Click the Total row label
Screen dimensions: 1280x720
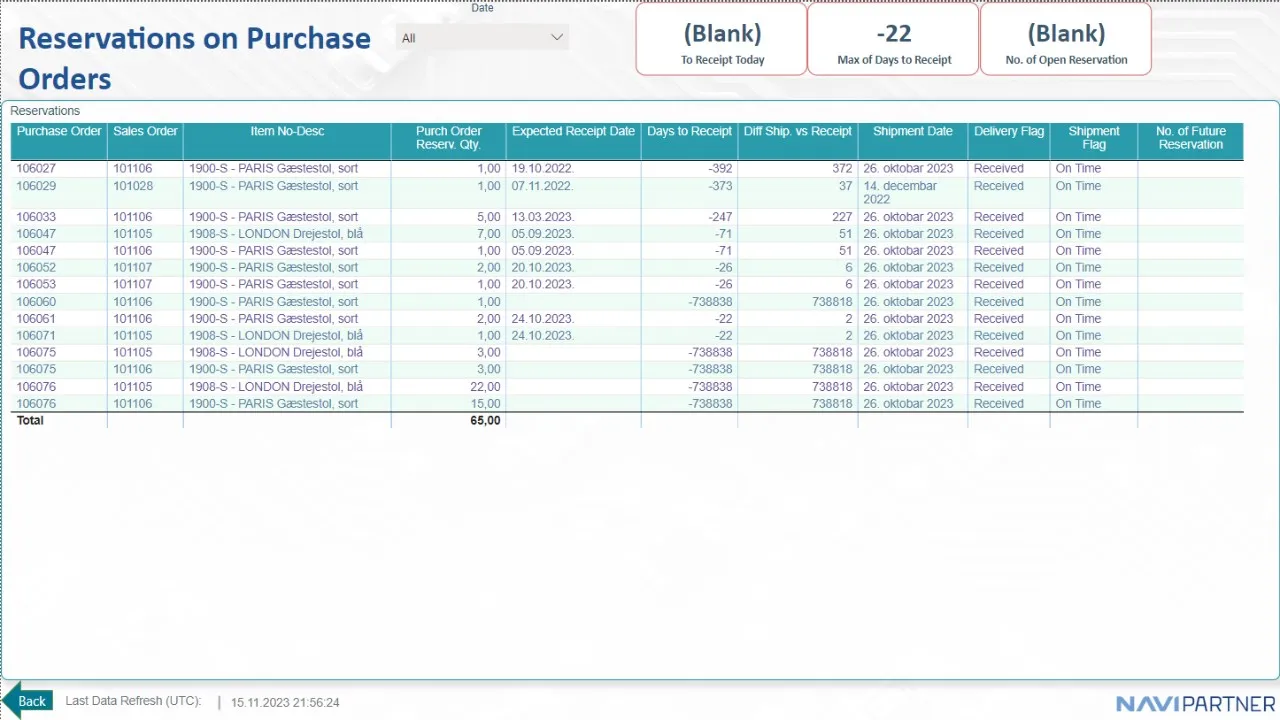[30, 421]
